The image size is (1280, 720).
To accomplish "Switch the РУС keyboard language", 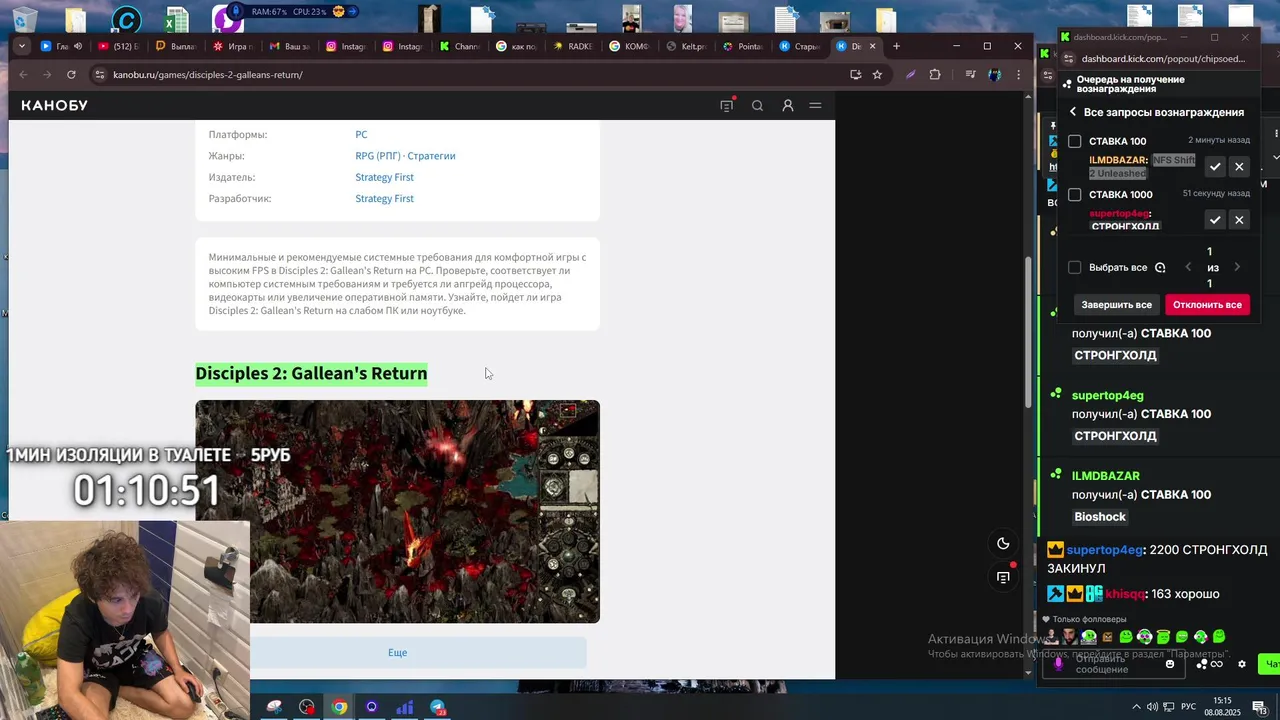I will click(1188, 707).
